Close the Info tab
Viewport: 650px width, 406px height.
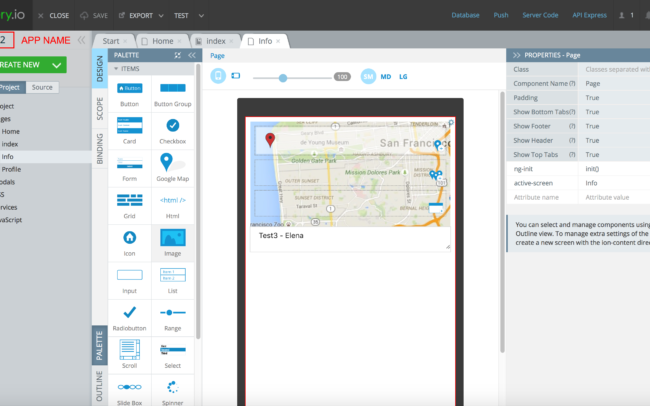pos(278,41)
